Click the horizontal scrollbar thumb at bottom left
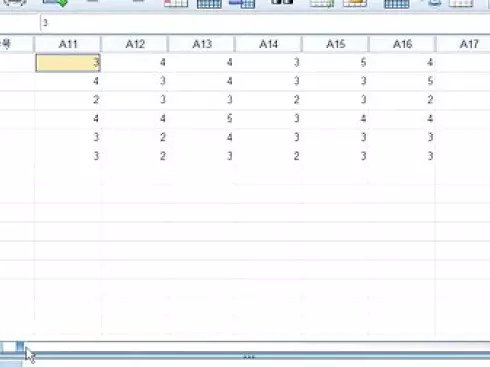The image size is (490, 367). pos(20,347)
